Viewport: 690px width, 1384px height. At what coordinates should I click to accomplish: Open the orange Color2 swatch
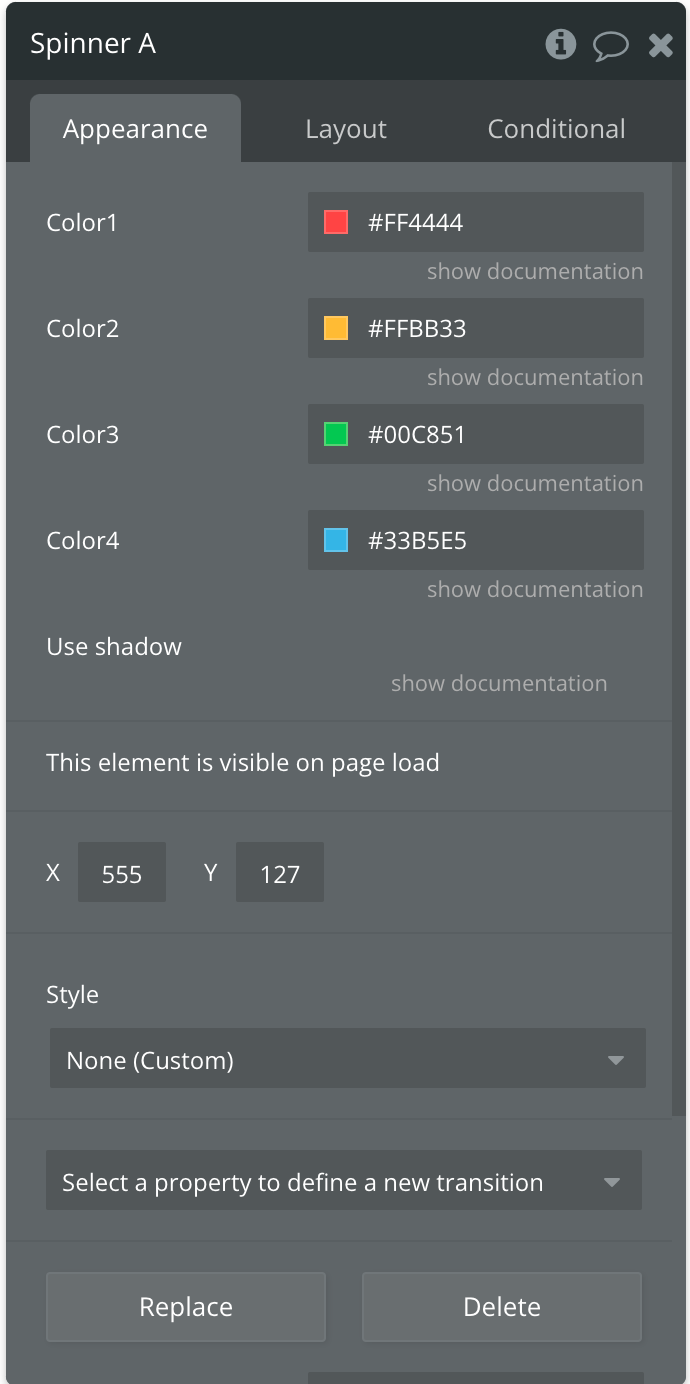point(336,328)
